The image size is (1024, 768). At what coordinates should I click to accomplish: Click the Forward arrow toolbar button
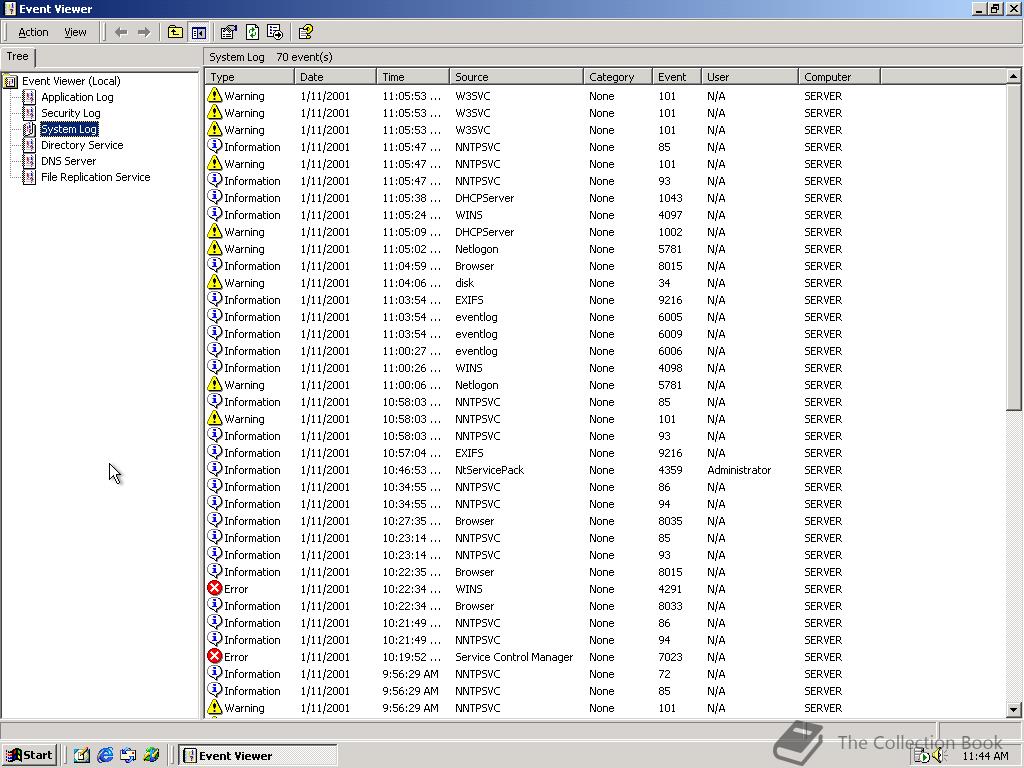point(144,32)
